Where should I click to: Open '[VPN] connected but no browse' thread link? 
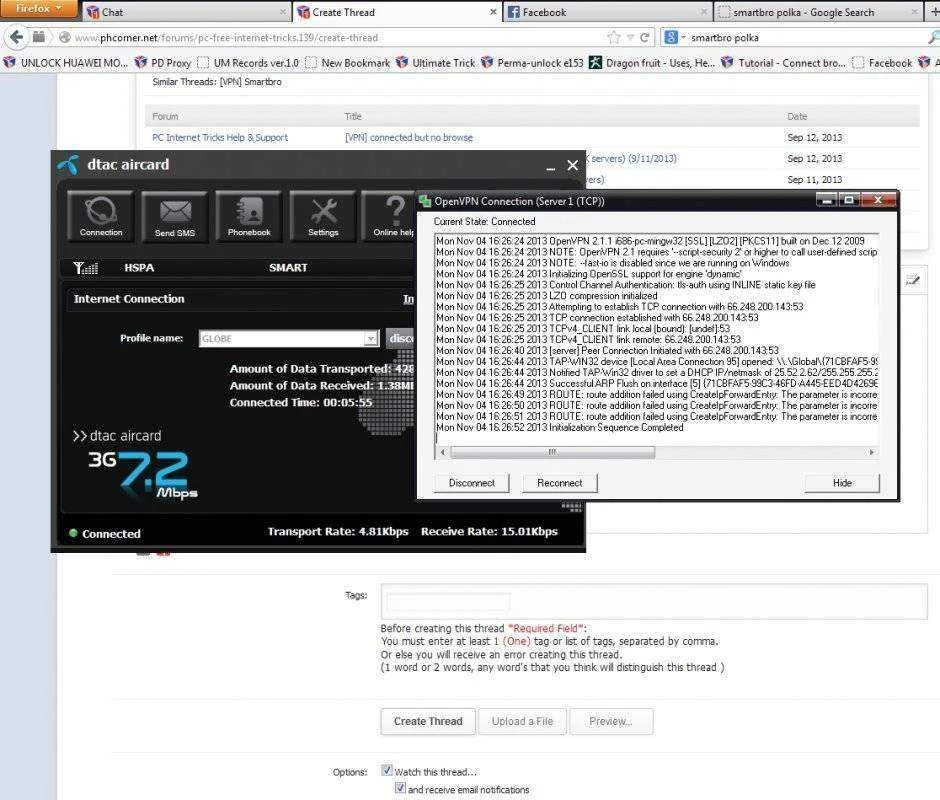click(409, 137)
